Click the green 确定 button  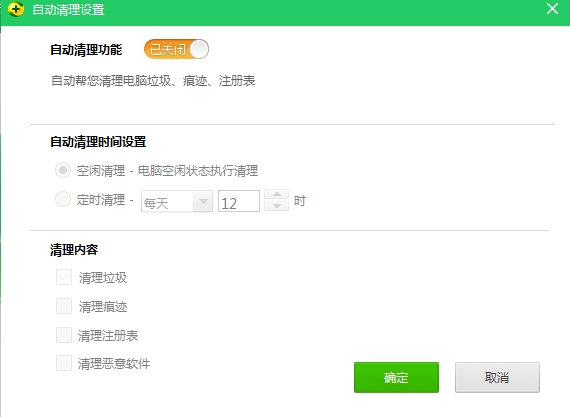396,377
